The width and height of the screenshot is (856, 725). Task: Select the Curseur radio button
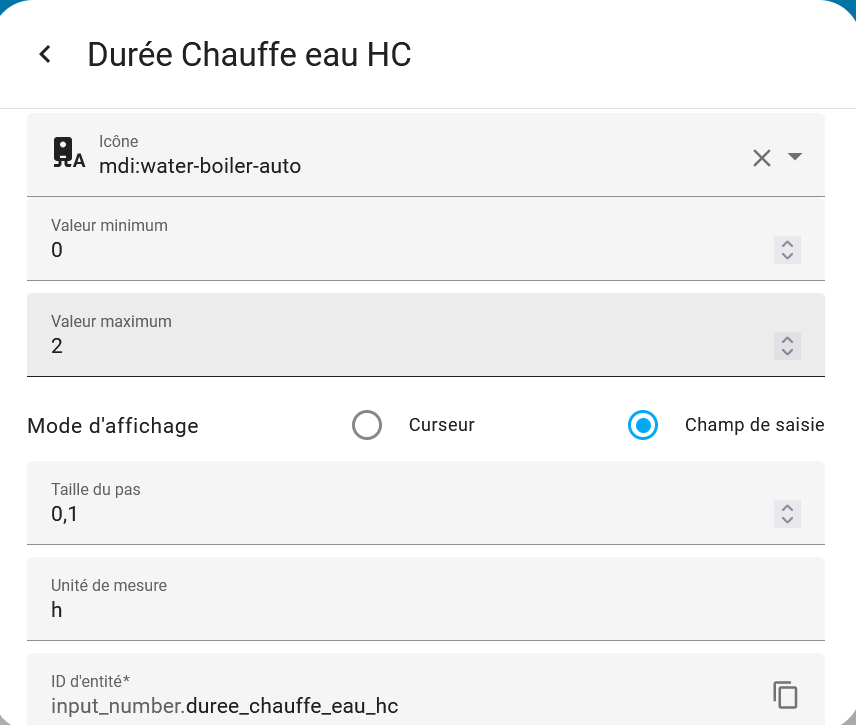(x=367, y=425)
